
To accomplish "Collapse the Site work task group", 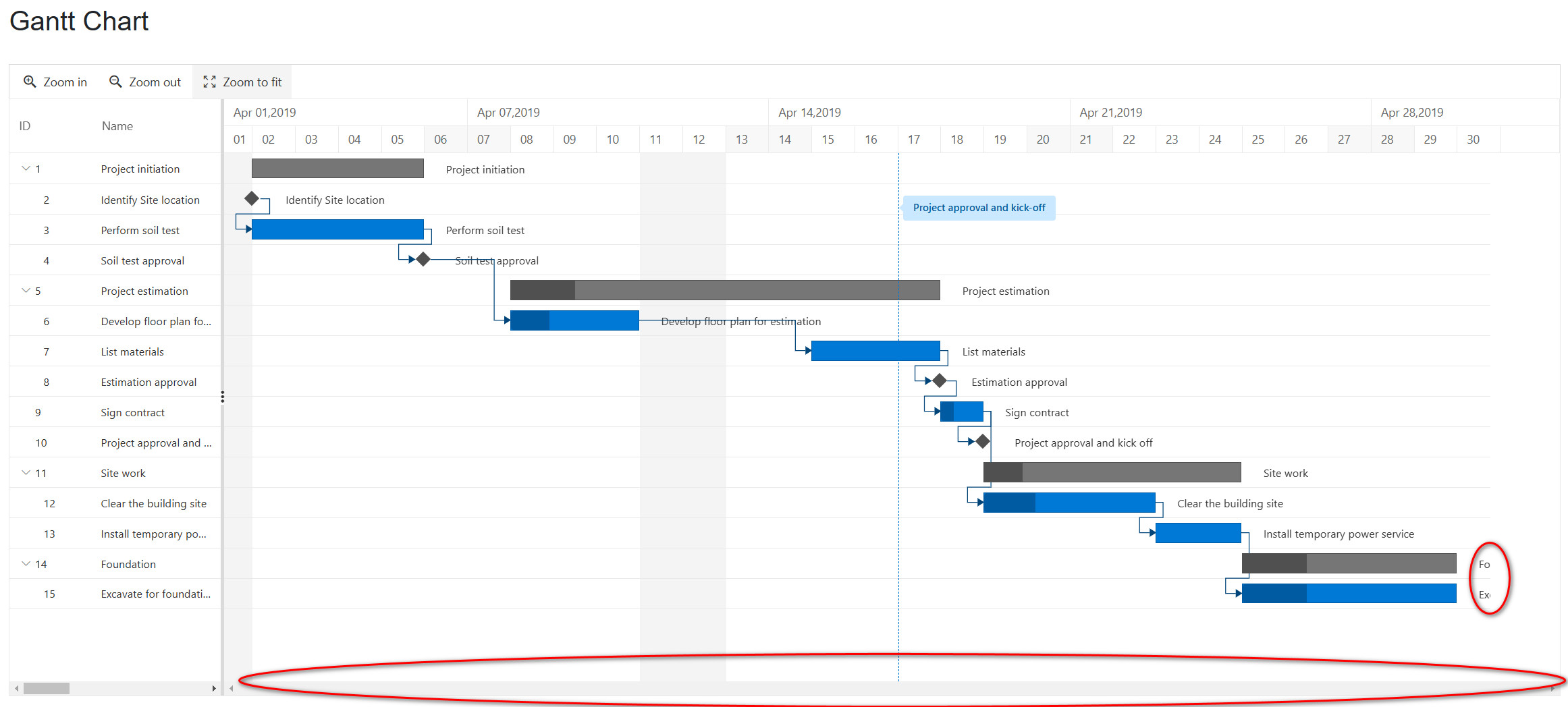I will tap(26, 473).
